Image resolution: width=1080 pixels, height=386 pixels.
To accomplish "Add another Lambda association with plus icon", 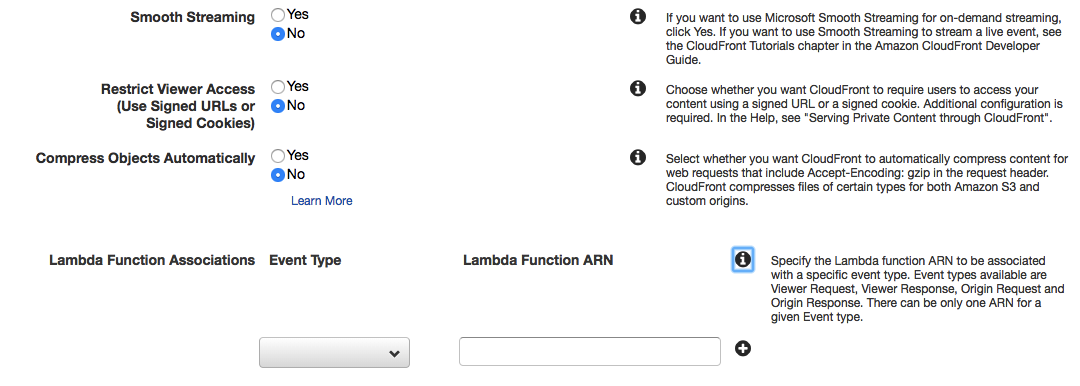I will 742,349.
